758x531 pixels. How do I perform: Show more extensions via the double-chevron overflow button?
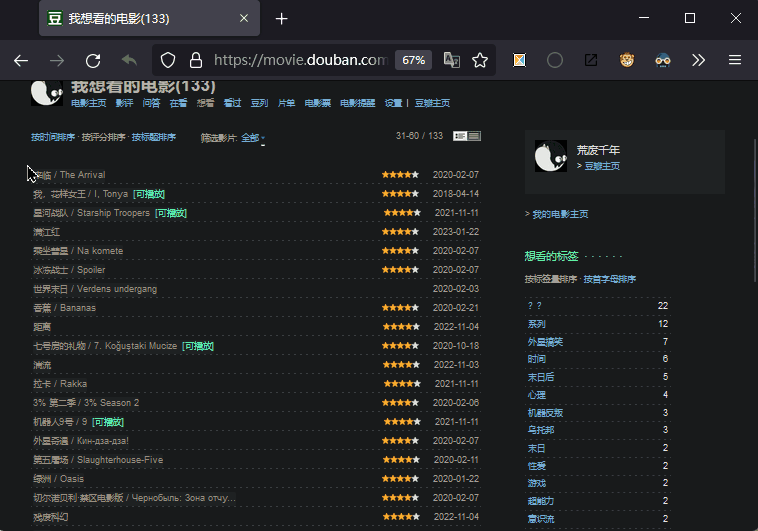698,60
